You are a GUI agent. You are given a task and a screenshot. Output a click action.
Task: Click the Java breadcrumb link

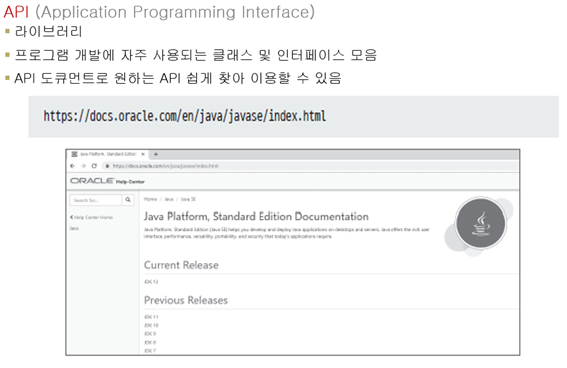click(x=169, y=199)
